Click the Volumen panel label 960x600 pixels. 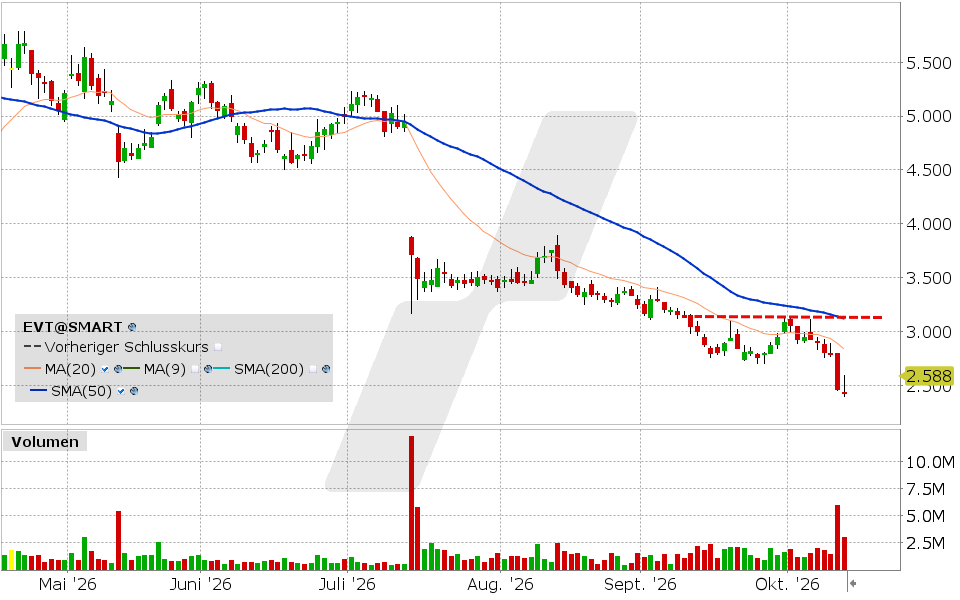(45, 442)
